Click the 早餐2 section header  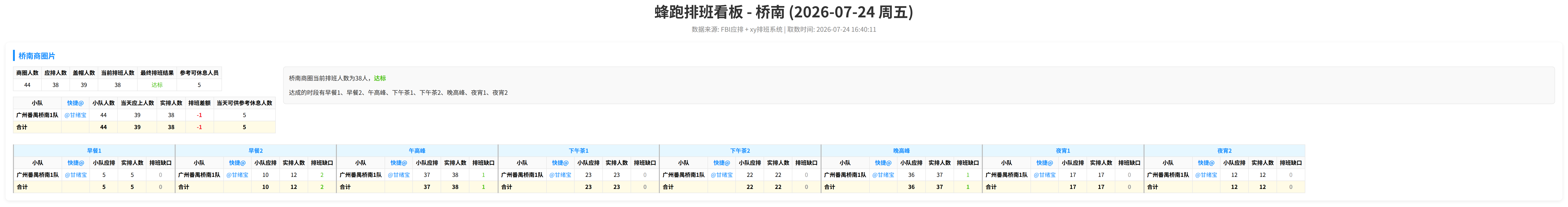pos(256,150)
